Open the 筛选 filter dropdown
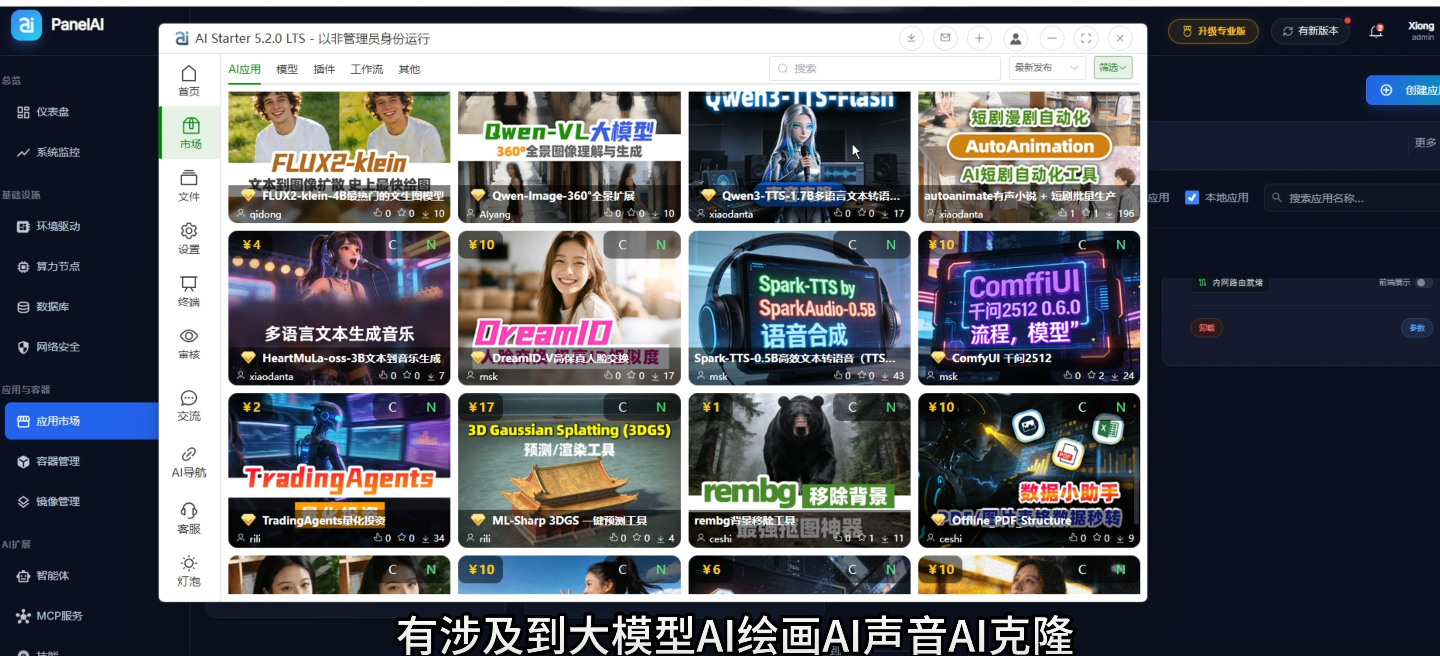The width and height of the screenshot is (1440, 656). coord(1113,68)
